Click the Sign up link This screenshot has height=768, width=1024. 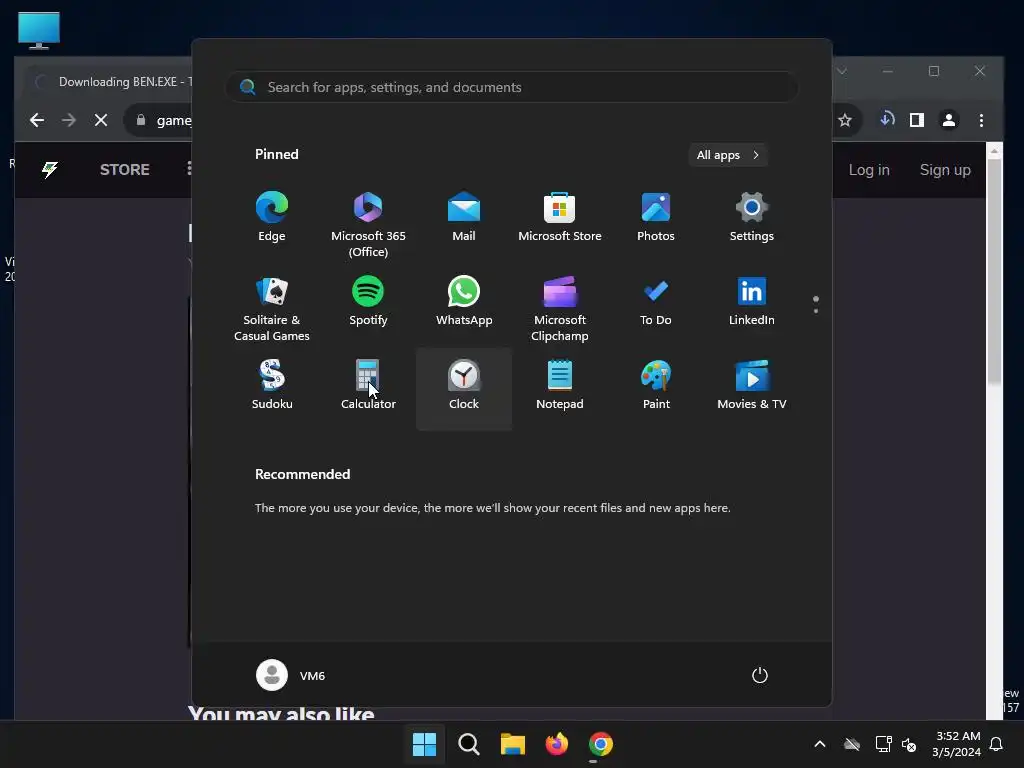click(945, 170)
